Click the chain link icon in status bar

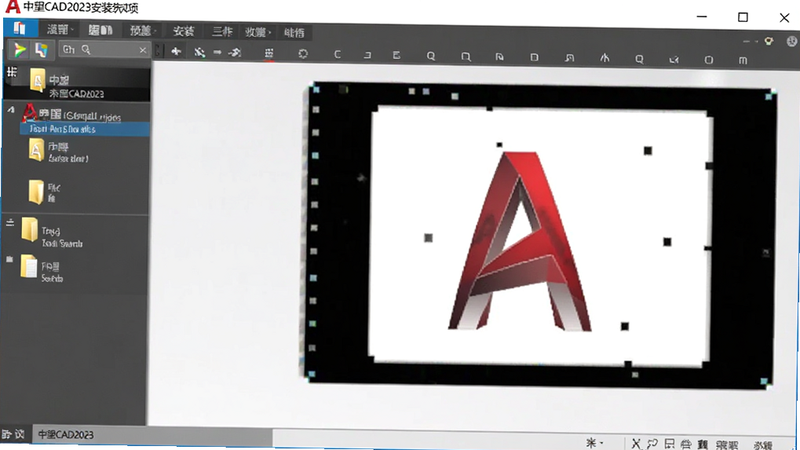click(x=652, y=444)
